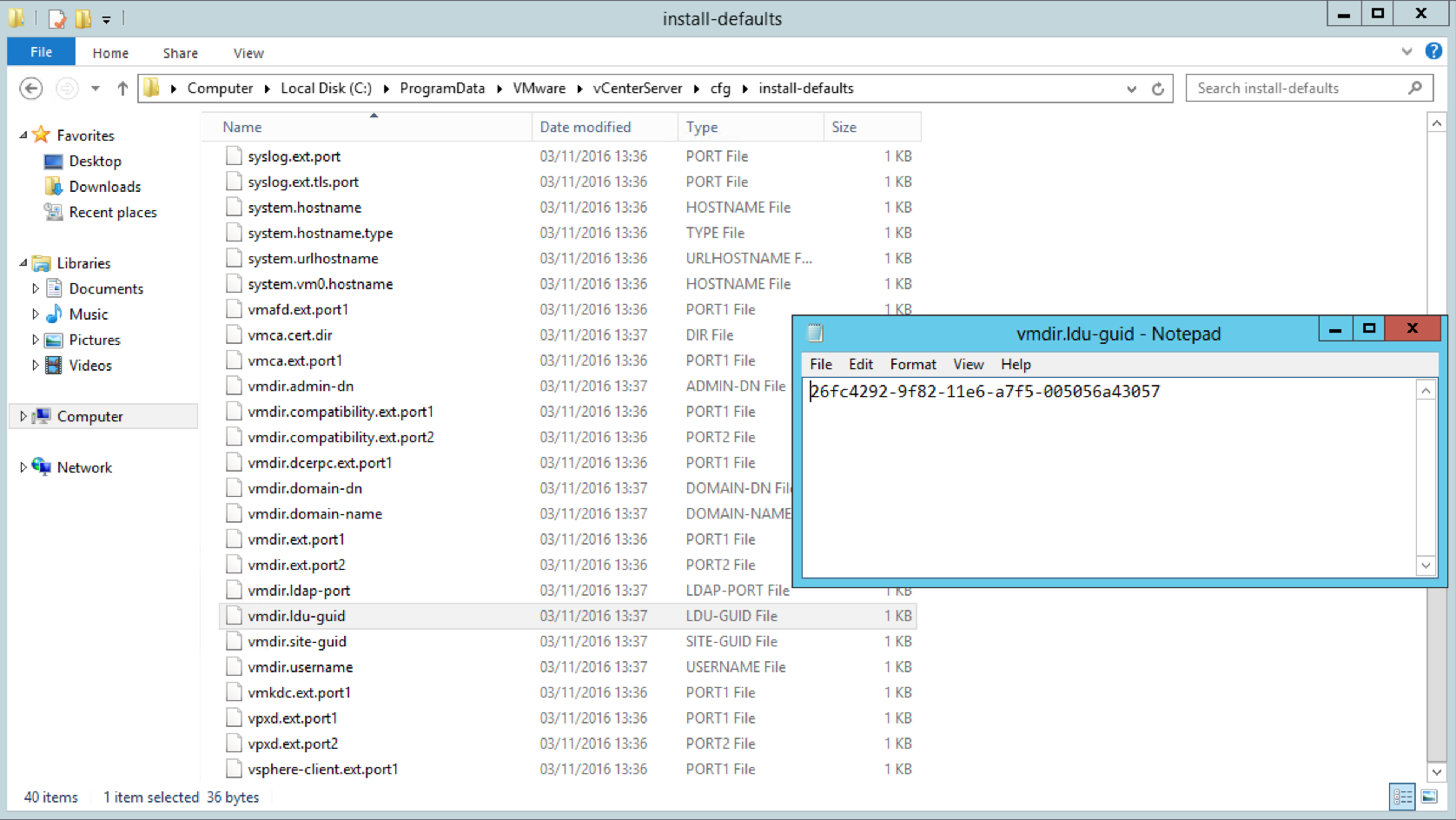Open Notepad Edit menu
Image resolution: width=1456 pixels, height=820 pixels.
click(x=861, y=364)
